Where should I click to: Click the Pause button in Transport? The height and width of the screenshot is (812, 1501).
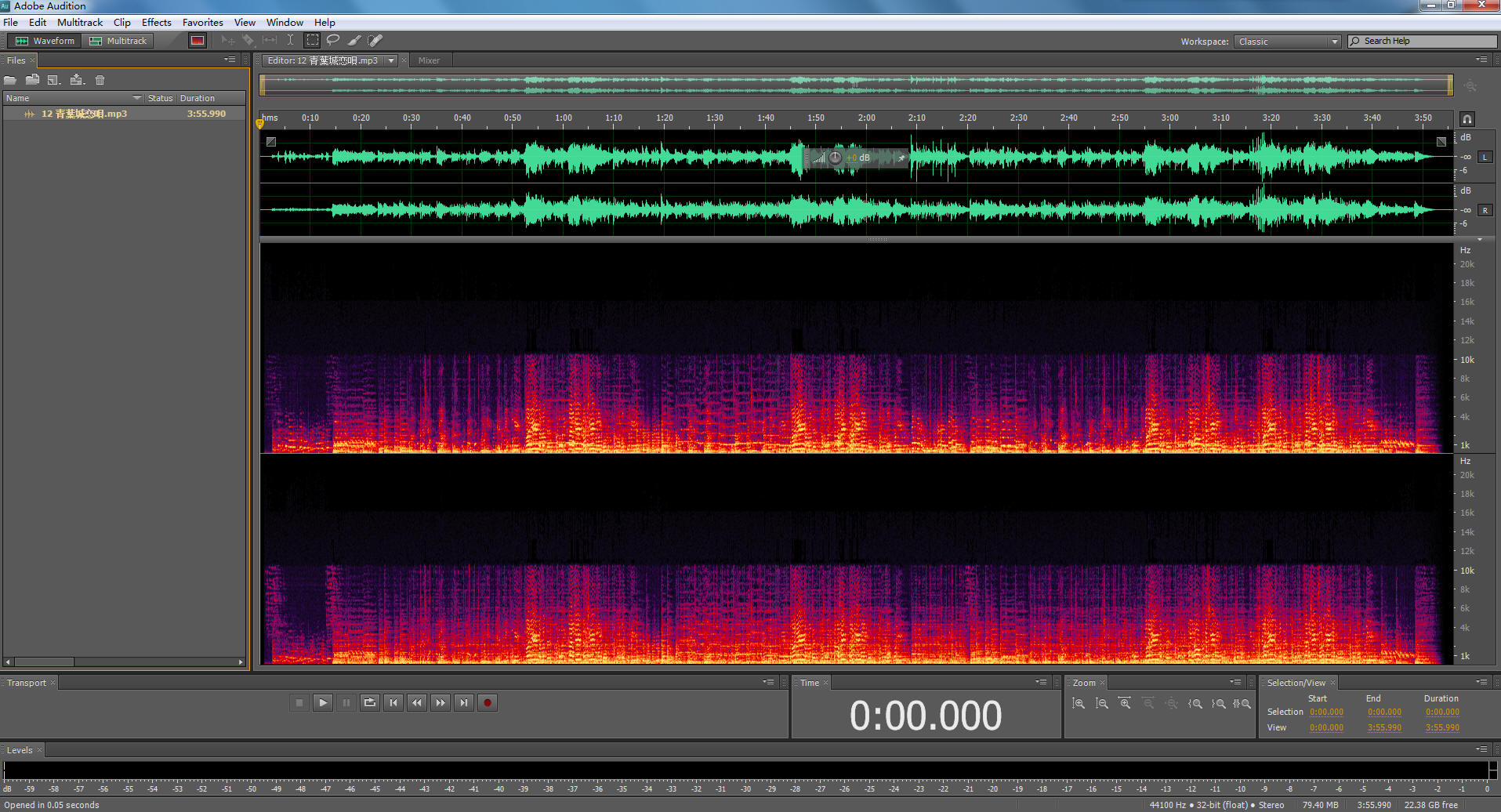tap(346, 703)
